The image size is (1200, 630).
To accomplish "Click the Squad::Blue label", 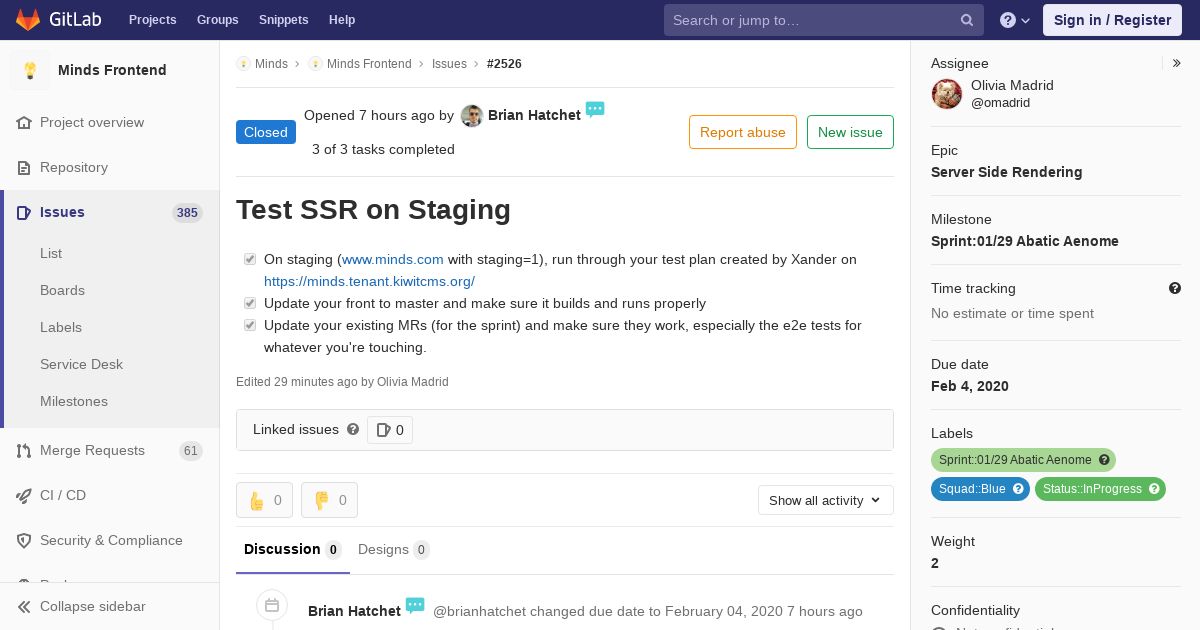I will coord(980,489).
